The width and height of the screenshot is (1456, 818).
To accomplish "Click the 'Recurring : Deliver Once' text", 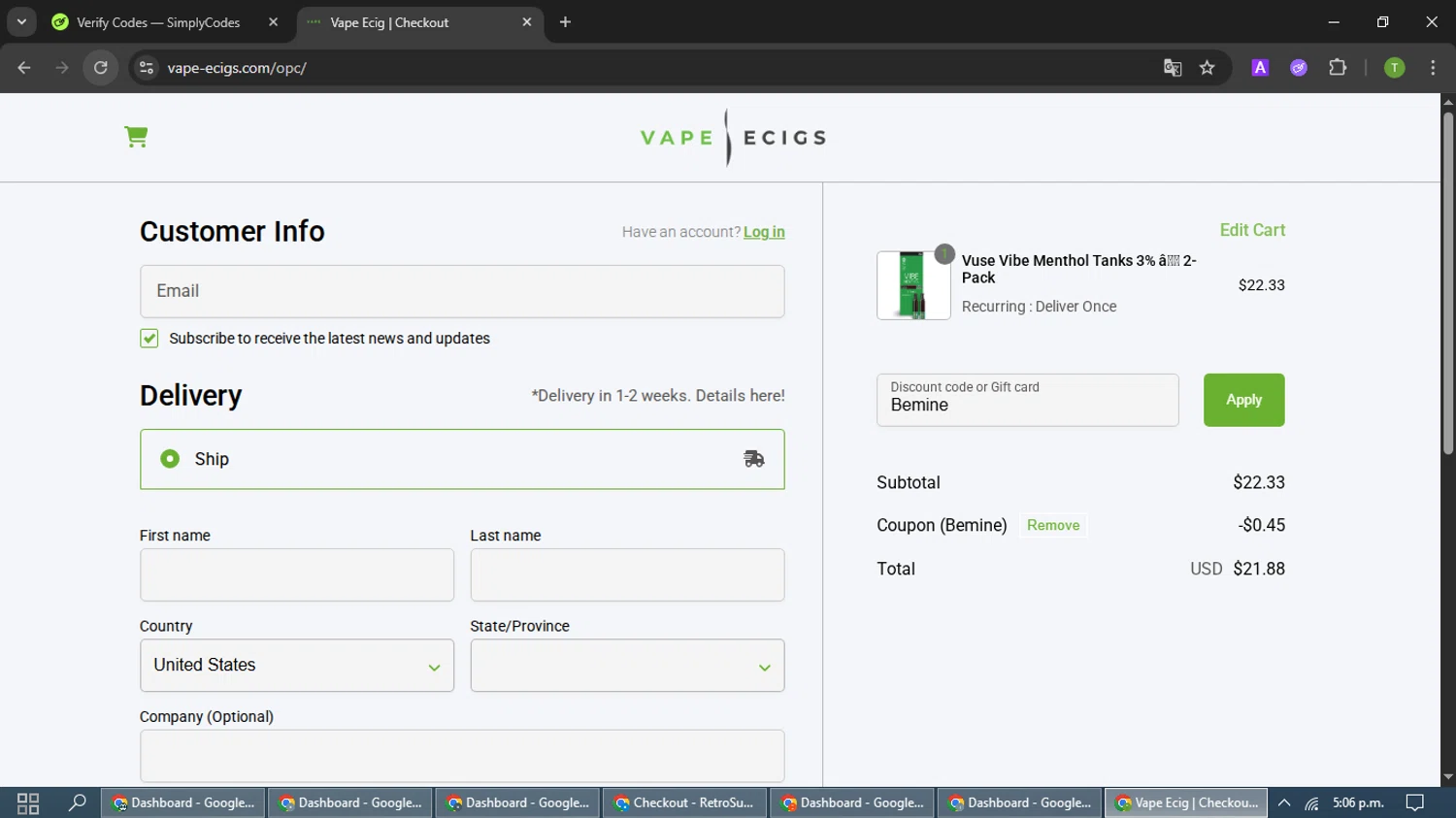I will pyautogui.click(x=1039, y=307).
